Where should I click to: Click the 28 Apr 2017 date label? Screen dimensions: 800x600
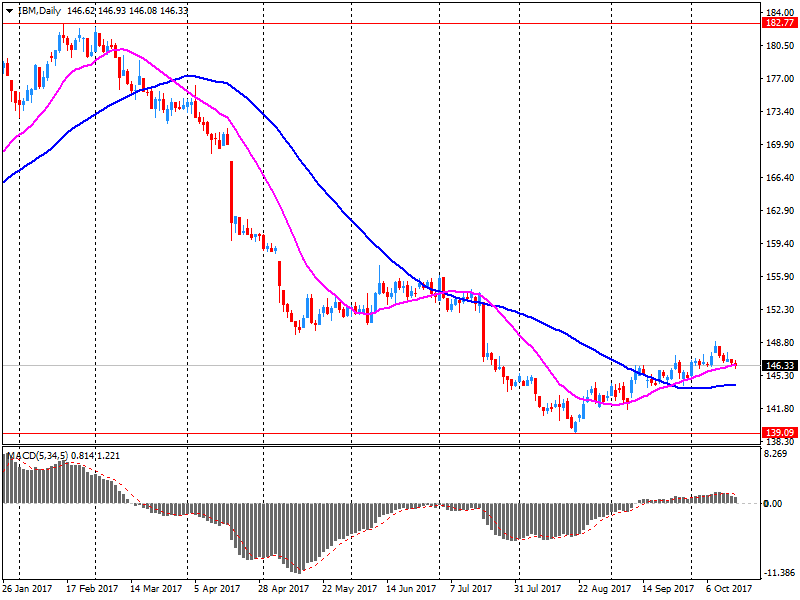click(284, 588)
